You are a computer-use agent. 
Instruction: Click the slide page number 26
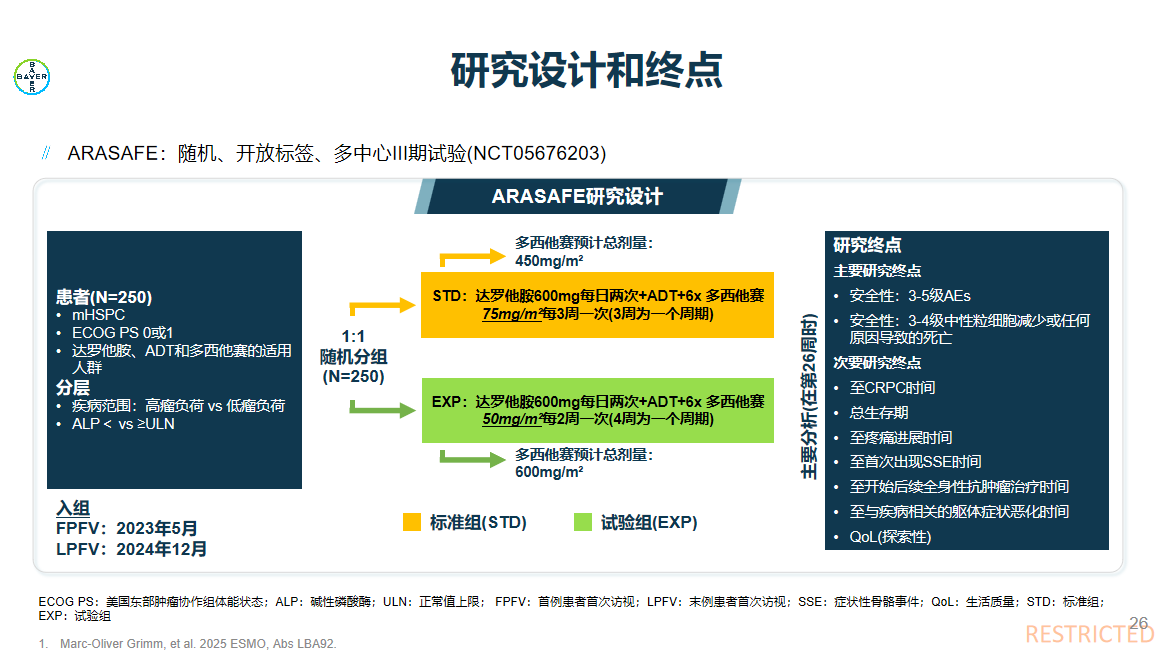(x=1139, y=623)
